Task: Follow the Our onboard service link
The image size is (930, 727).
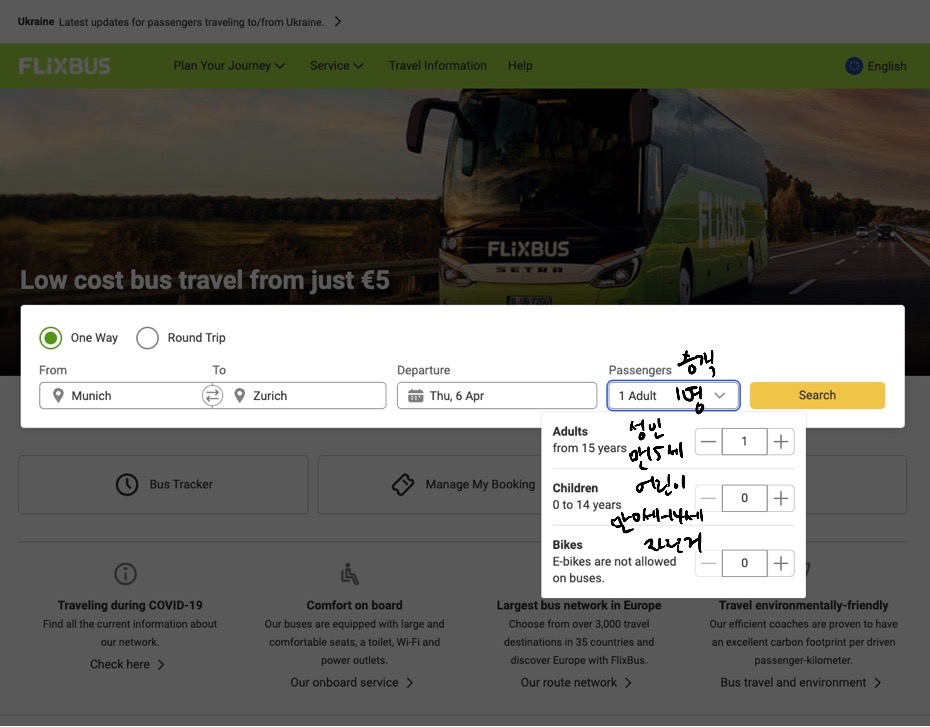Action: point(352,683)
